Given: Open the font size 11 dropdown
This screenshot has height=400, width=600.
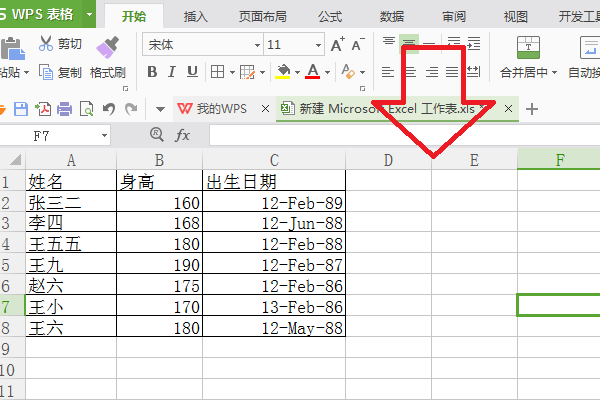Looking at the screenshot, I should (x=318, y=45).
